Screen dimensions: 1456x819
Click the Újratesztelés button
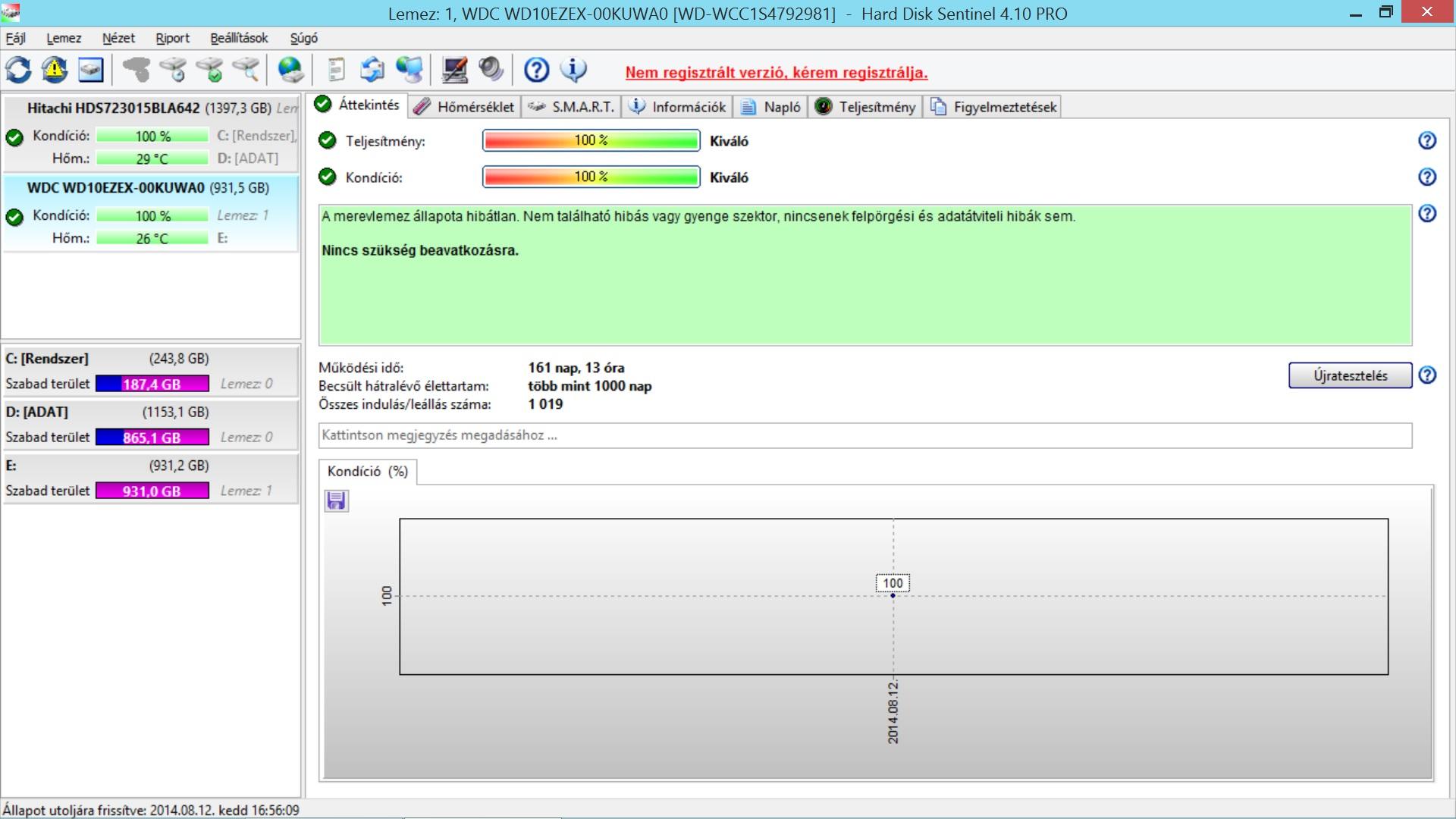click(1350, 375)
